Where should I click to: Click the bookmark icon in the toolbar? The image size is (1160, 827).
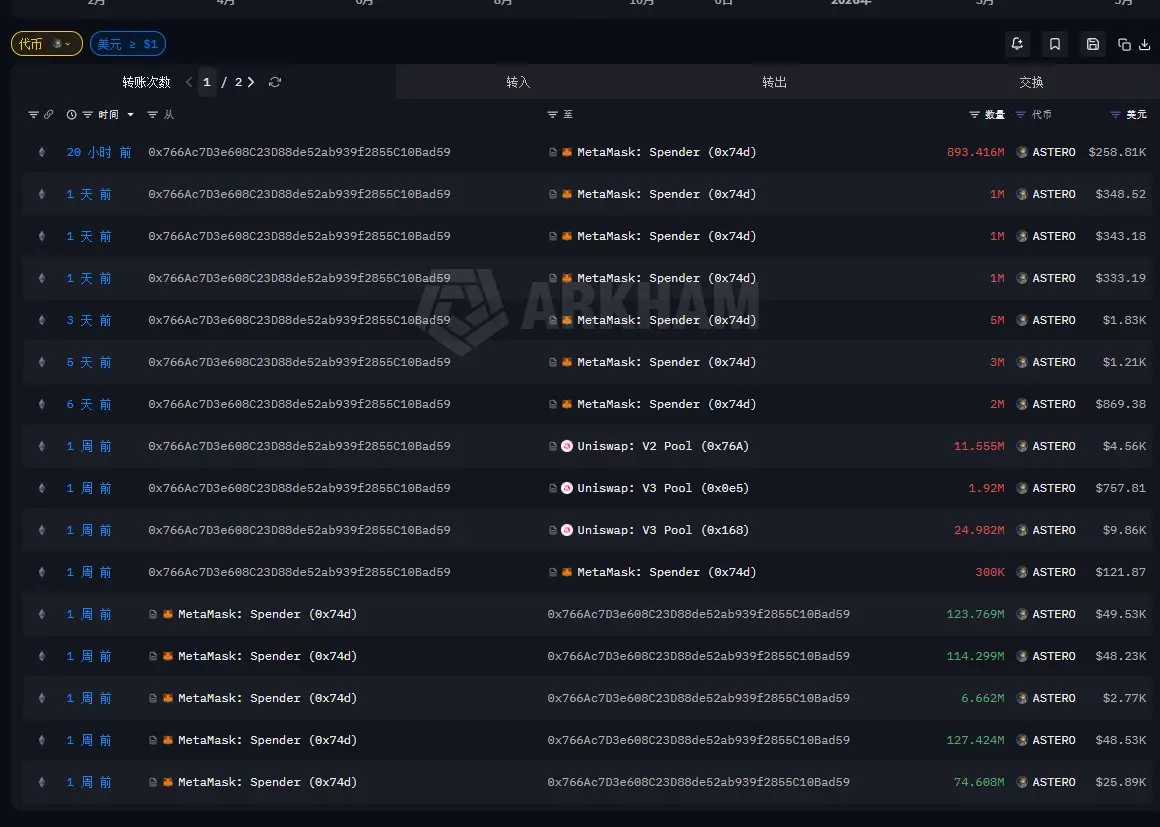coord(1055,44)
